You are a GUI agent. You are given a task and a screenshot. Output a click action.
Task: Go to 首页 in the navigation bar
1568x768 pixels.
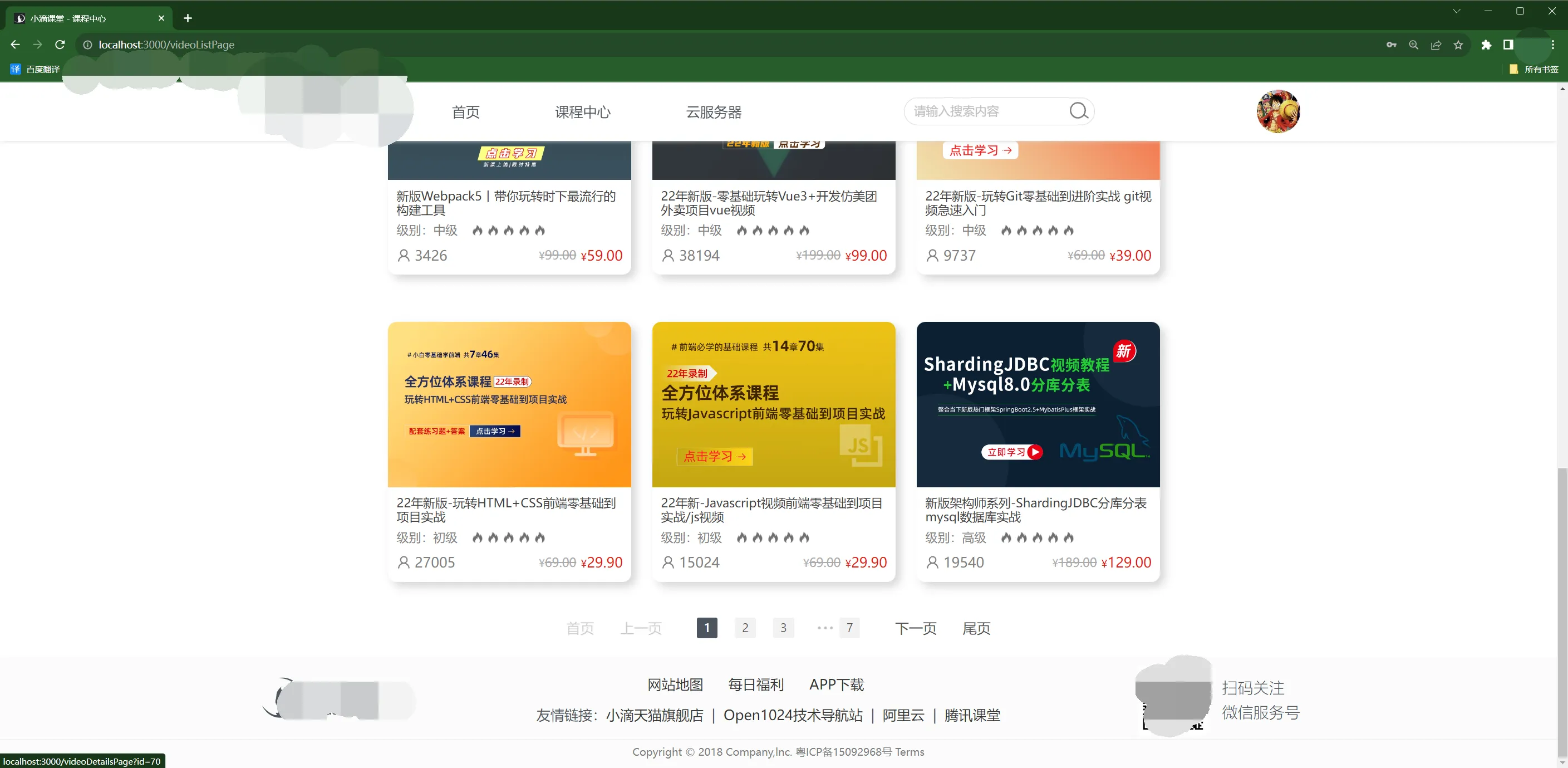(x=466, y=112)
